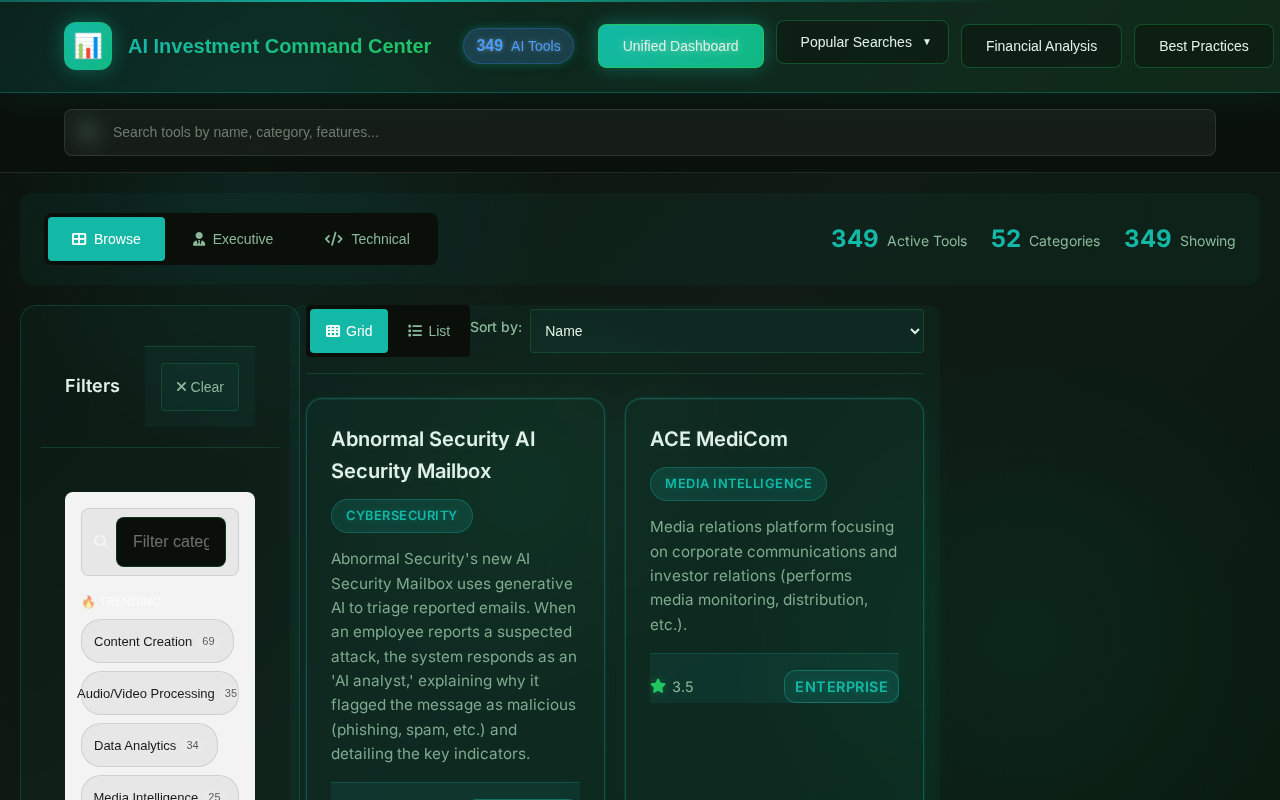This screenshot has width=1280, height=800.
Task: Open the Unified Dashboard
Action: (680, 46)
